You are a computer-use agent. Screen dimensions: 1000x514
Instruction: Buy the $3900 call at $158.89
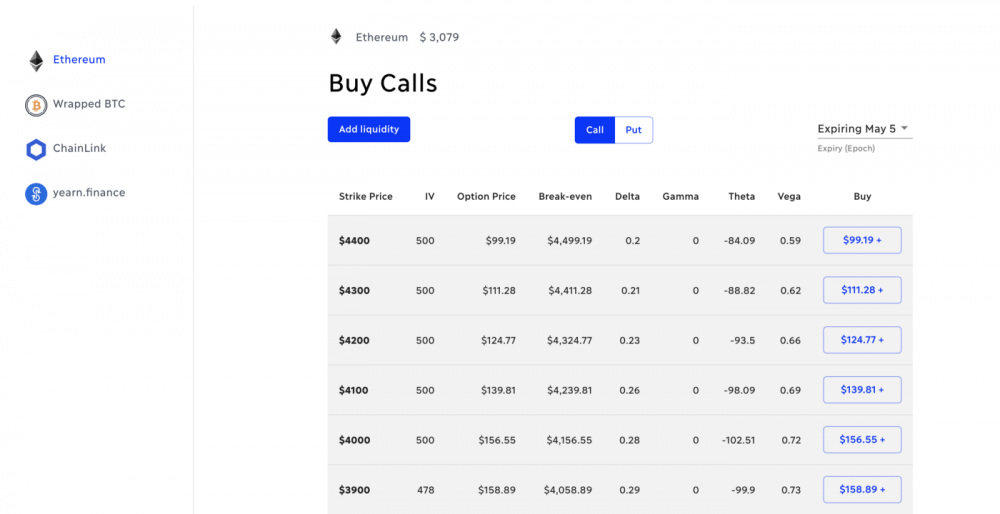862,490
